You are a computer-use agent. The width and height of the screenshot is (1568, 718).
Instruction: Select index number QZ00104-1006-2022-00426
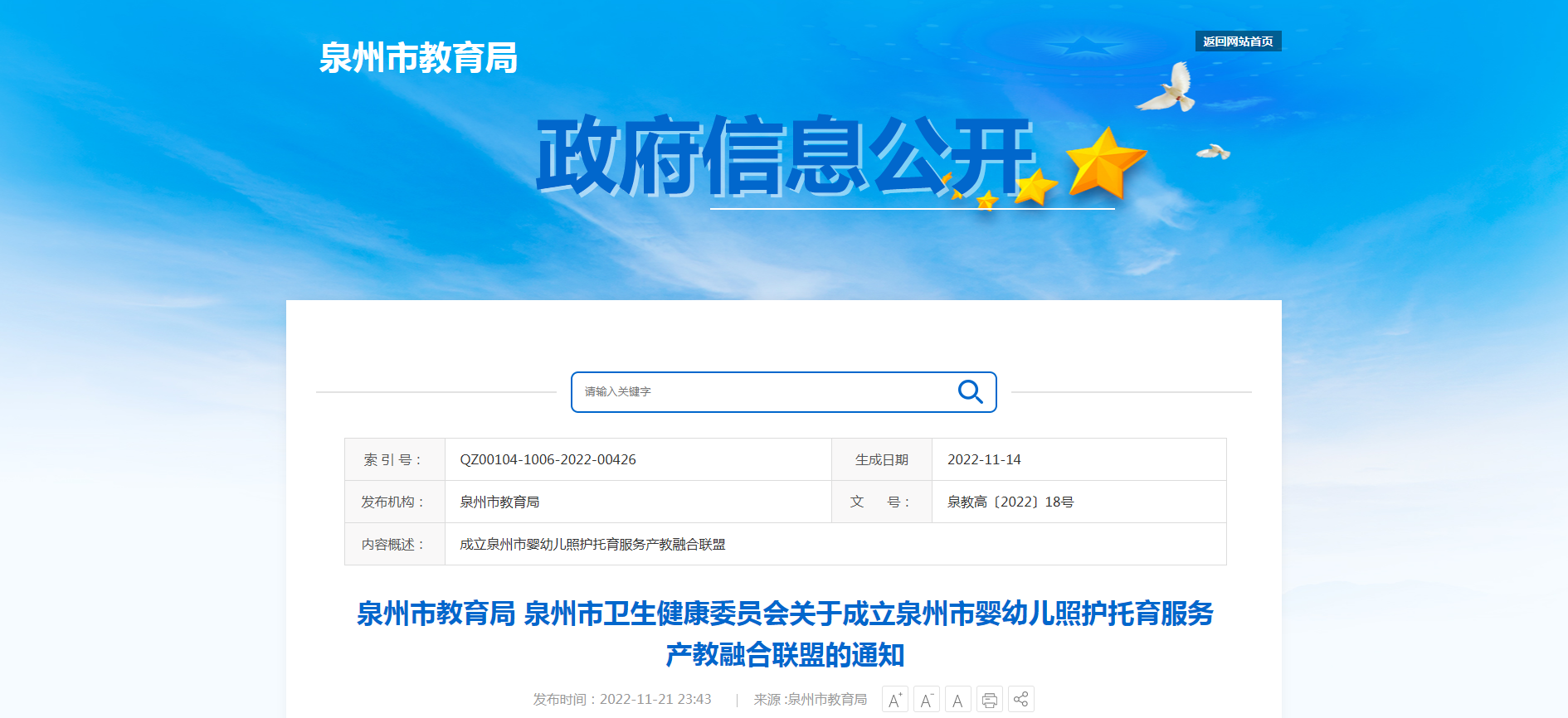tap(548, 459)
